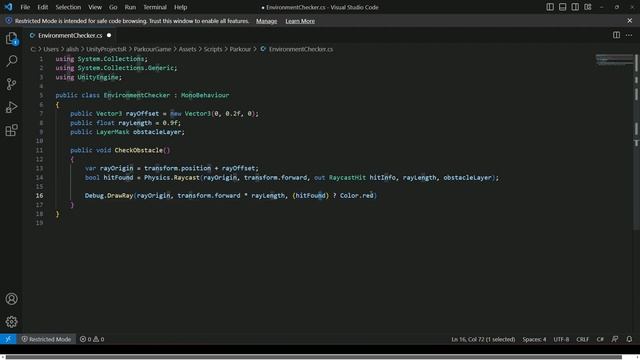Click the editor minimap preview
This screenshot has height=360, width=640.
click(x=614, y=60)
